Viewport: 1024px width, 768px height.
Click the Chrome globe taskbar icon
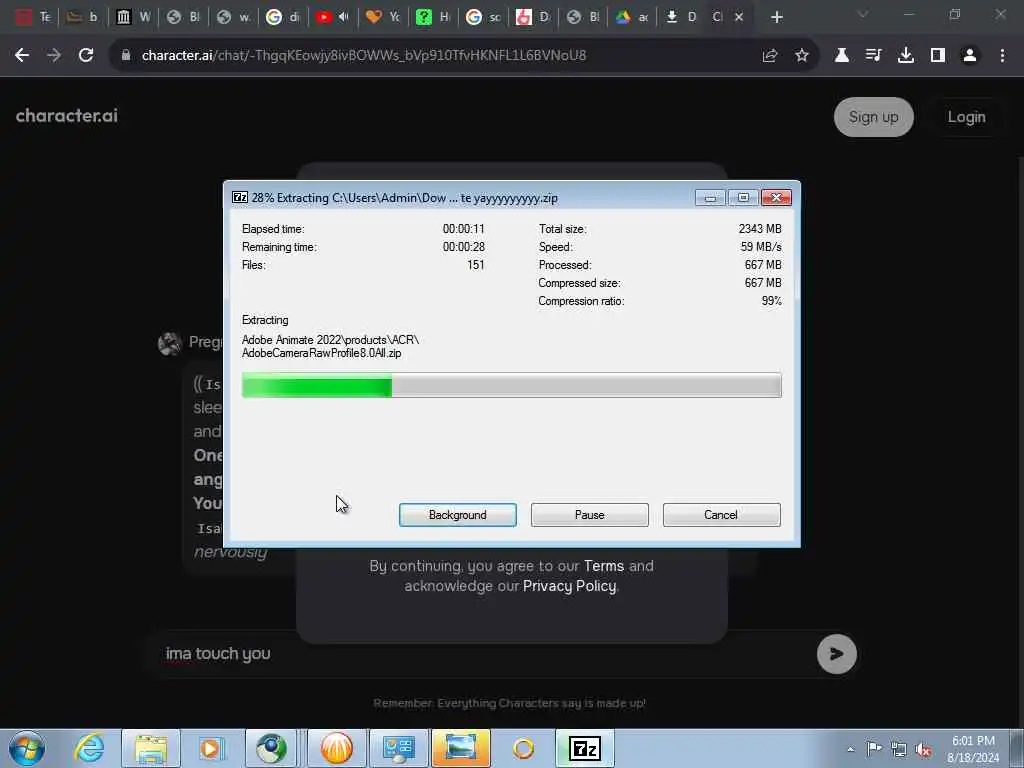pos(272,748)
